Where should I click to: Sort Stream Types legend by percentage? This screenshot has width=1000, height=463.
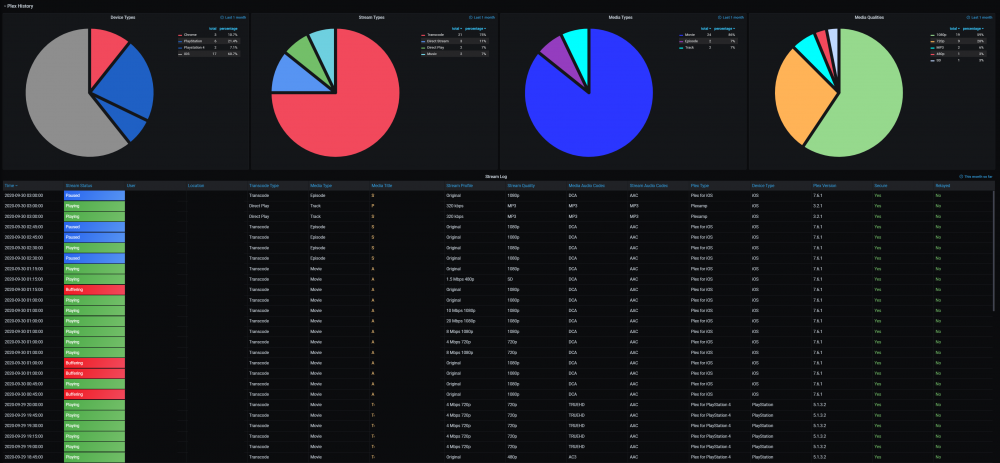click(475, 29)
